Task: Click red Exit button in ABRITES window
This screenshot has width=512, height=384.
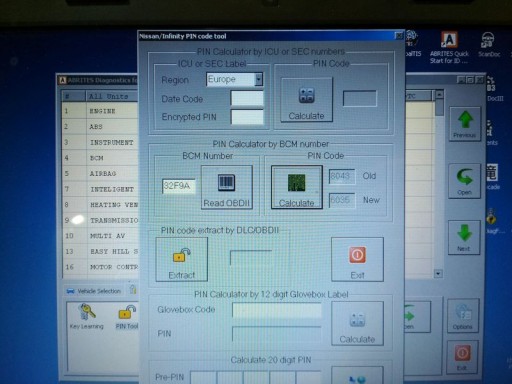Action: 462,357
